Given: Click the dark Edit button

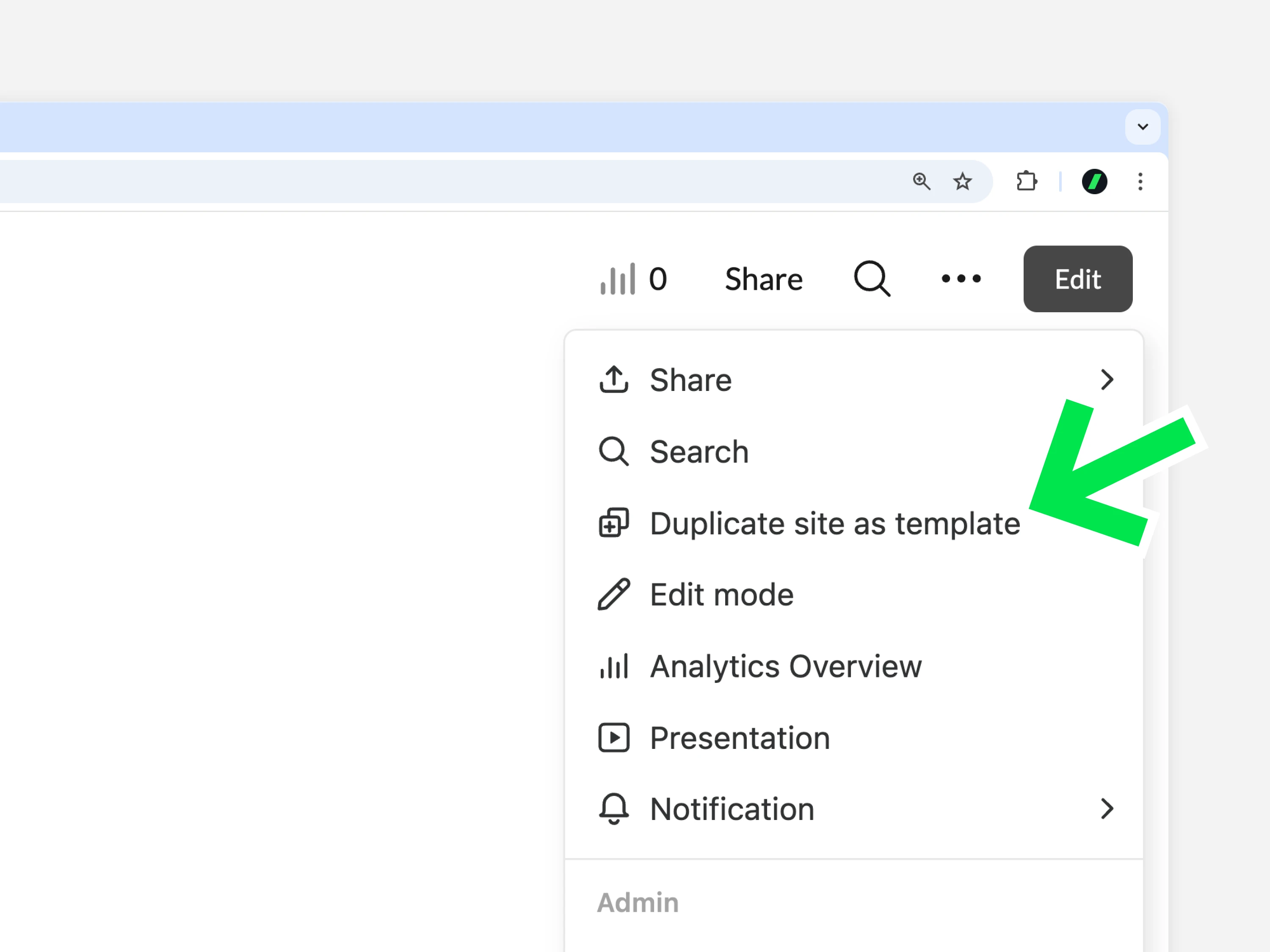Looking at the screenshot, I should click(1078, 279).
